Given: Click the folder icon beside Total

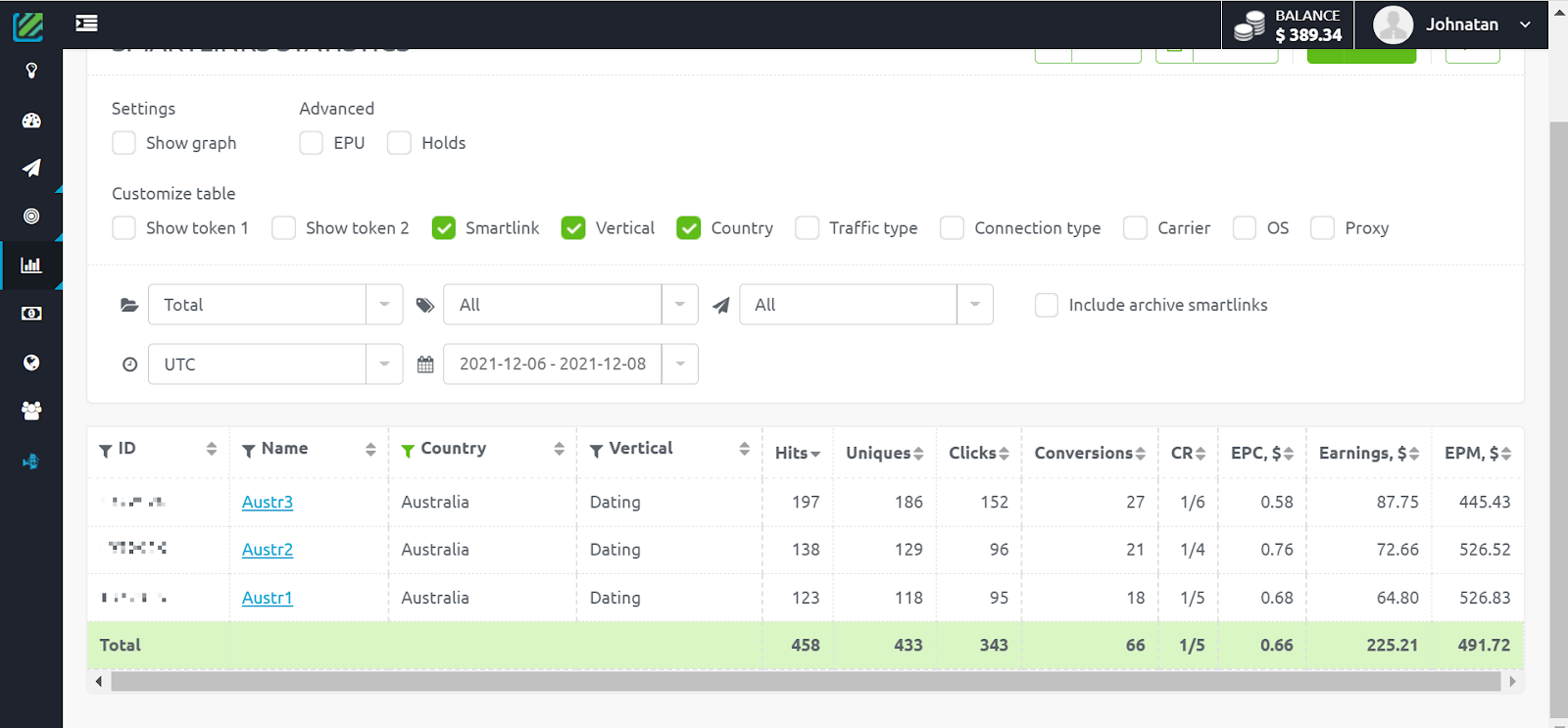Looking at the screenshot, I should pyautogui.click(x=129, y=305).
